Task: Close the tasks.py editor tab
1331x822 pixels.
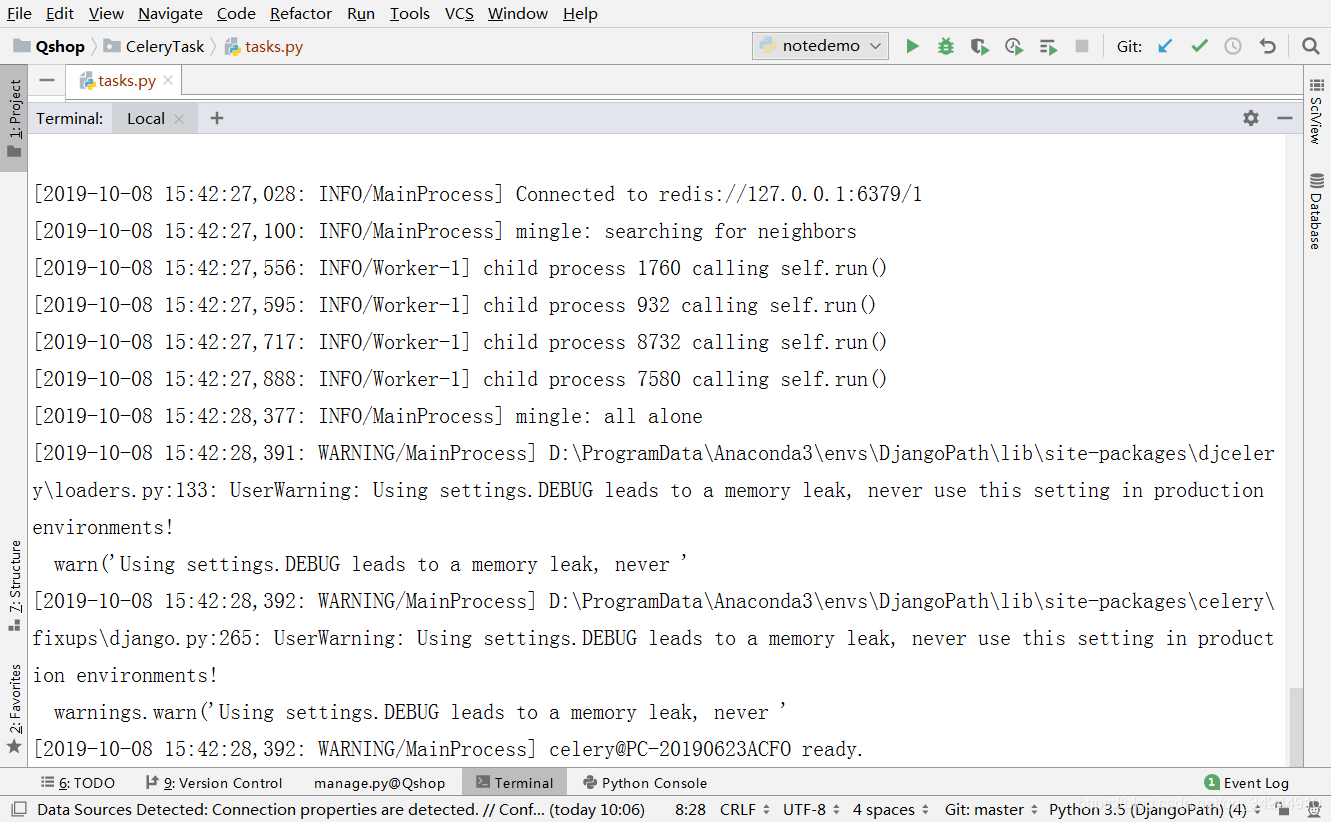Action: coord(168,80)
